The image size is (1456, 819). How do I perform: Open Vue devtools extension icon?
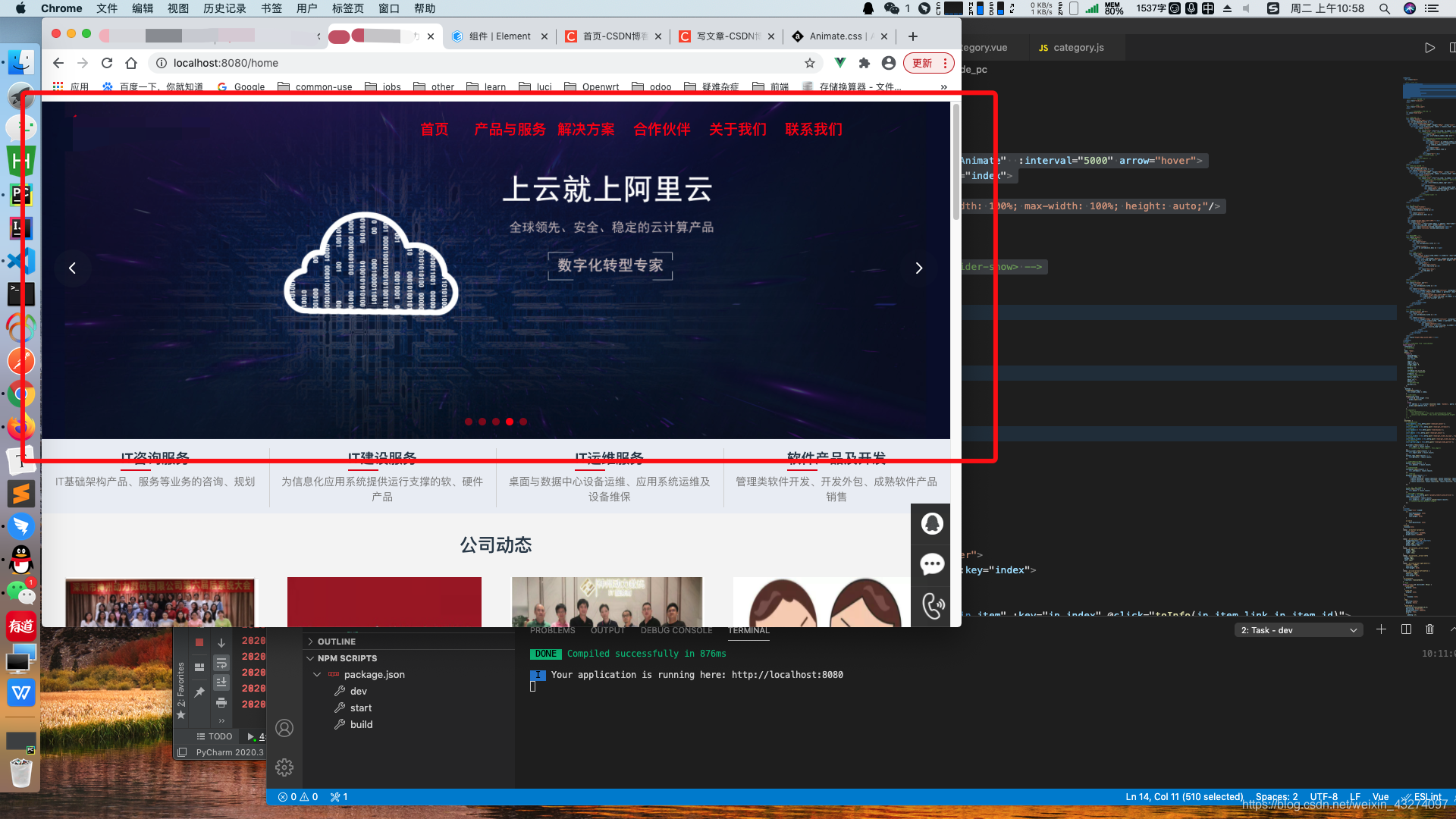tap(839, 63)
